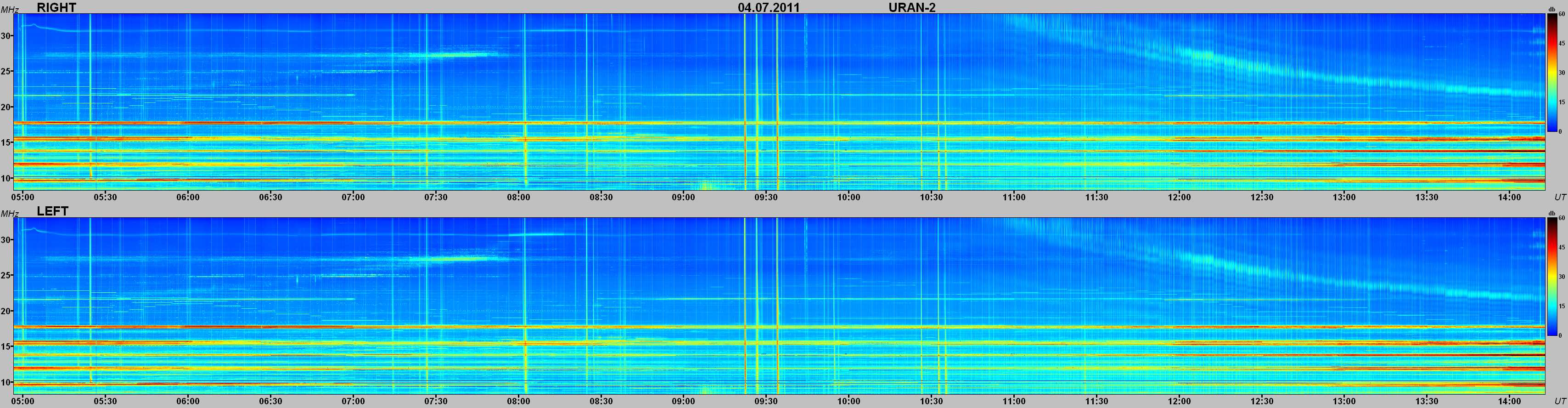Click the 30 MHz tick on LEFT panel axis
The height and width of the screenshot is (408, 1568).
[x=6, y=240]
